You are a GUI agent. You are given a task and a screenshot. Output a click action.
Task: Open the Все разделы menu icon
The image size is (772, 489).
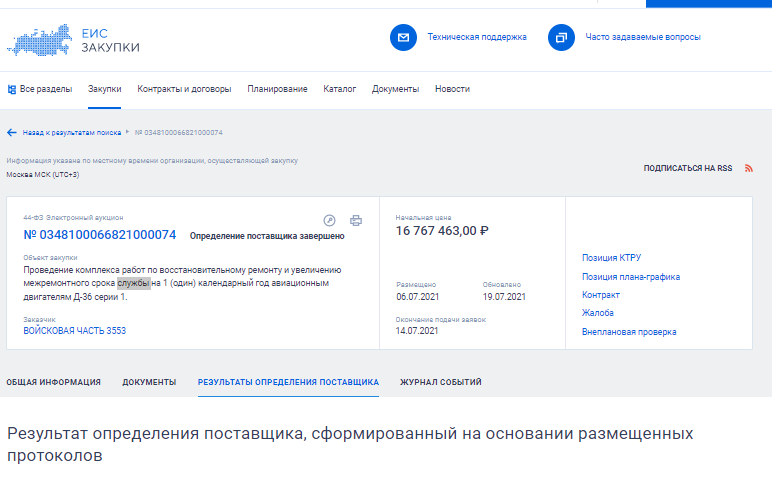(11, 89)
